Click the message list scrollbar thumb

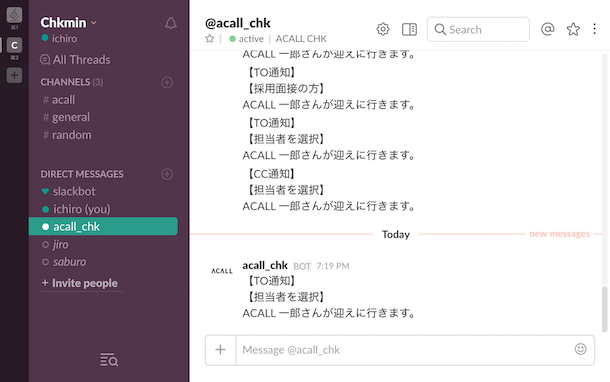[x=604, y=309]
